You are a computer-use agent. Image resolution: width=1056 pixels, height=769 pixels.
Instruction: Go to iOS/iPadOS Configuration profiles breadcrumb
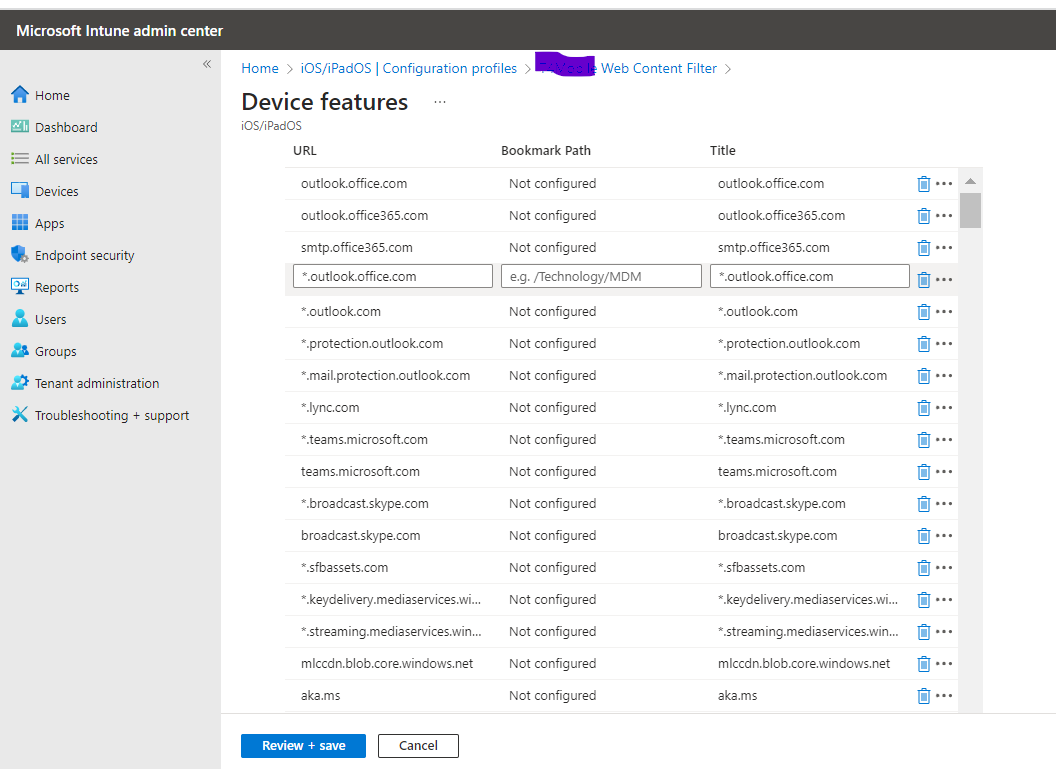(x=408, y=68)
